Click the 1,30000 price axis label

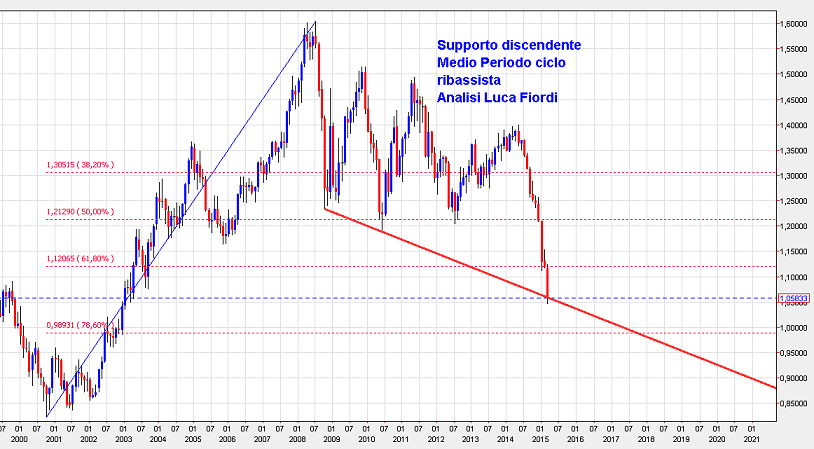pyautogui.click(x=794, y=176)
